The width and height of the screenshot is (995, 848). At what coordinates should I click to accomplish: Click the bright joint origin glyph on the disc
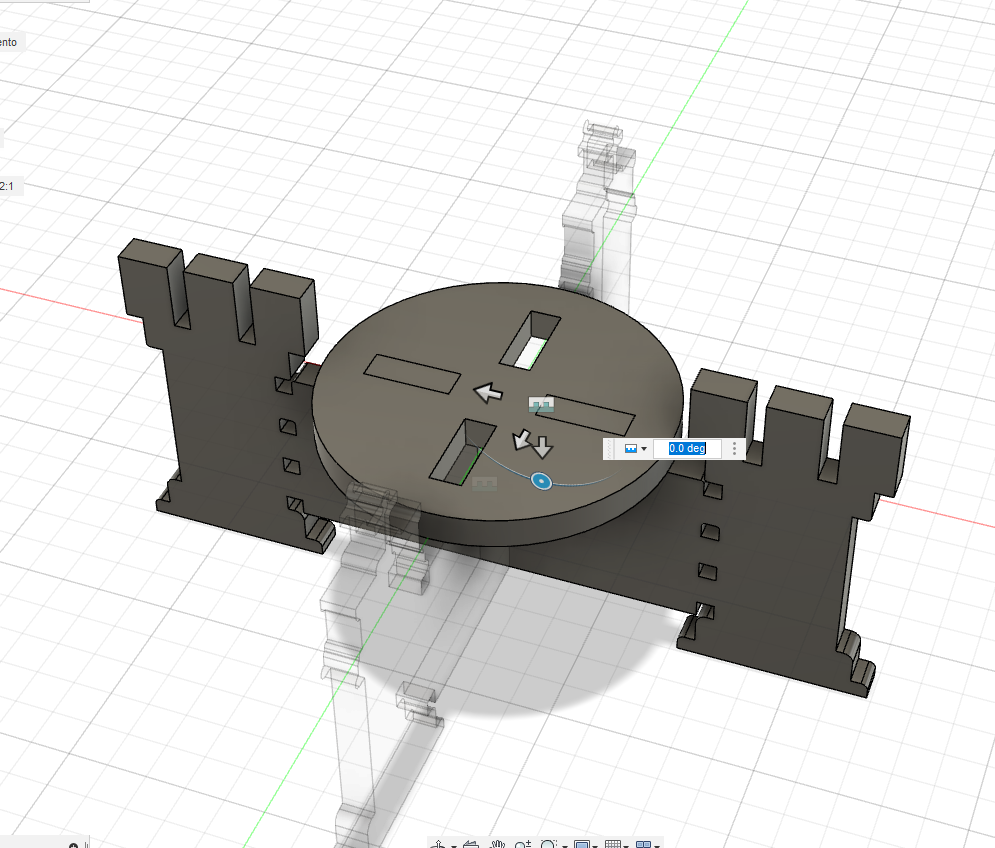coord(541,404)
